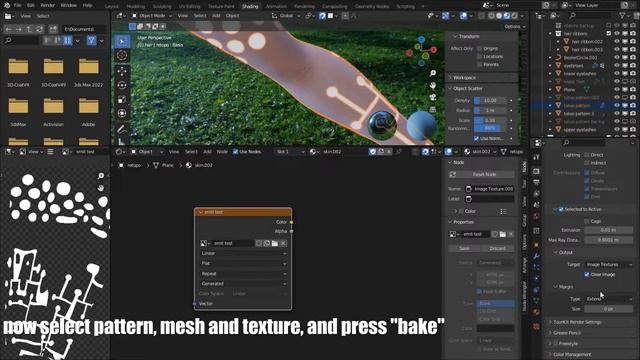Open the Object properties orange square tab
The width and height of the screenshot is (640, 360).
[x=536, y=244]
